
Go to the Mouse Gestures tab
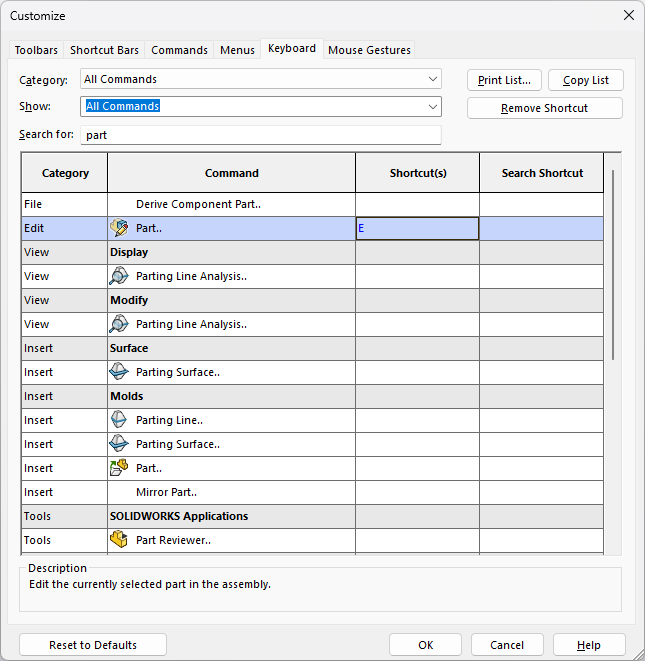[369, 50]
